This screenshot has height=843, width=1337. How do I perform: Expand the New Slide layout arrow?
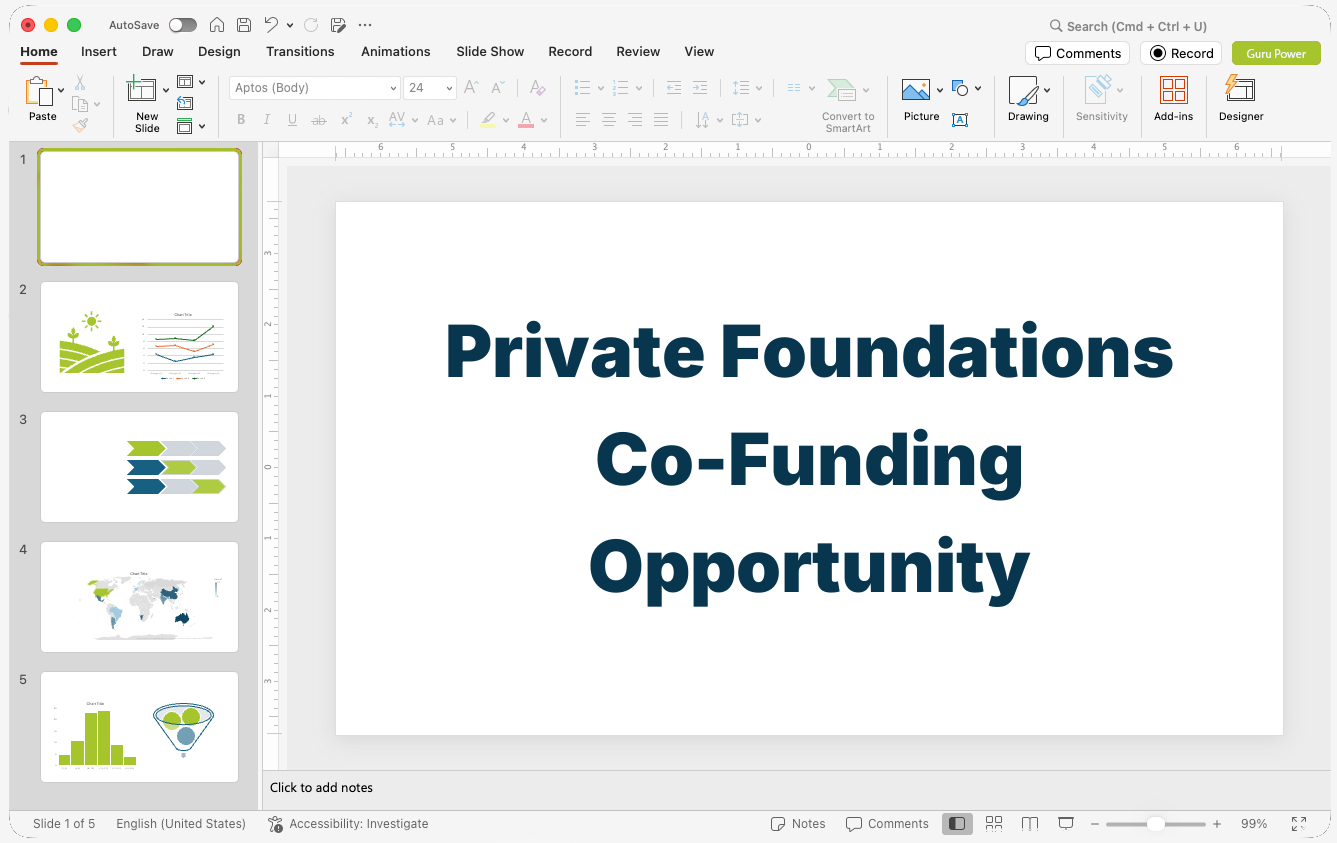pos(166,90)
